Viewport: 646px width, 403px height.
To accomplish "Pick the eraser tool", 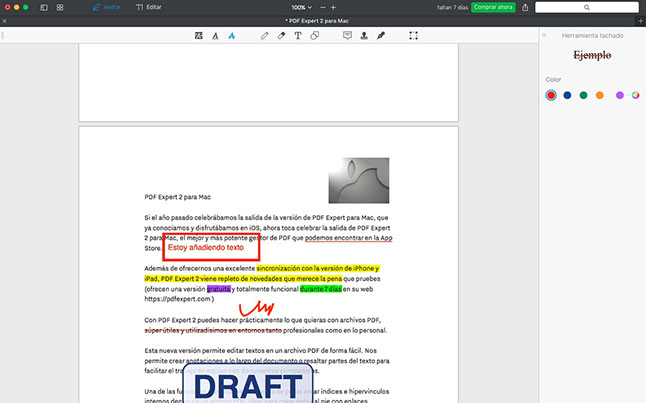I will click(x=281, y=35).
